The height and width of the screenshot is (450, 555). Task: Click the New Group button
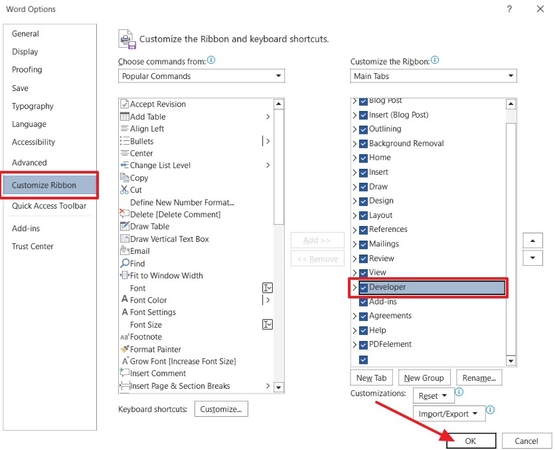click(424, 378)
